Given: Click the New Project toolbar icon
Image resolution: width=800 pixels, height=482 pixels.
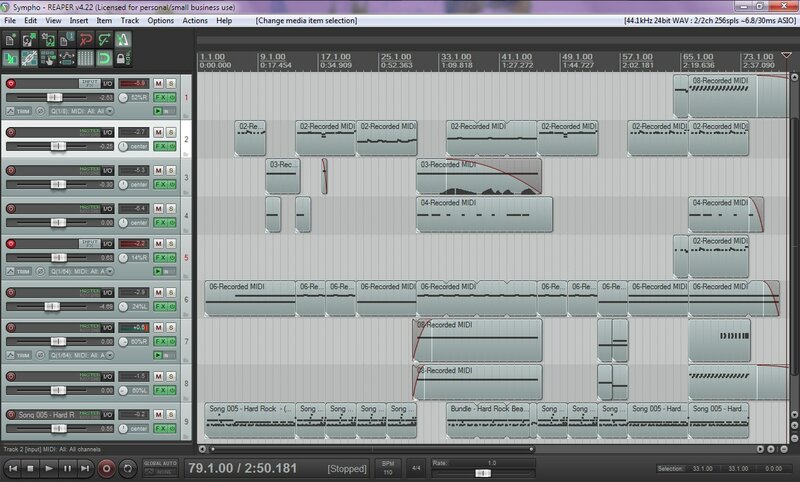Looking at the screenshot, I should click(x=11, y=40).
